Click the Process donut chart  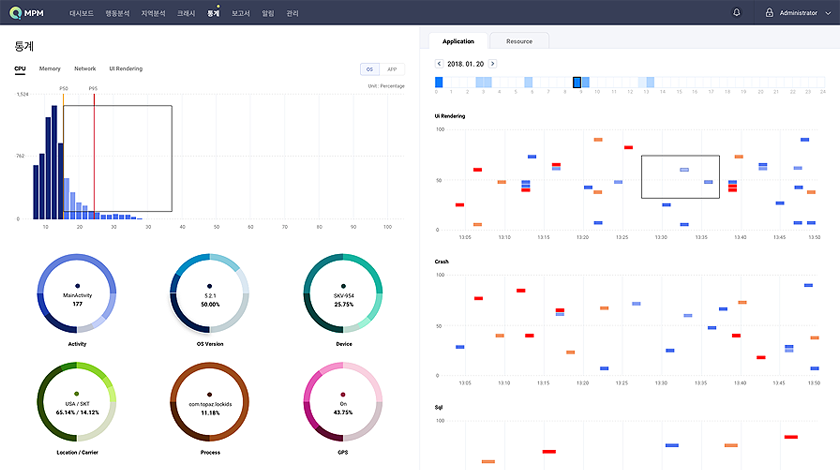coord(210,402)
